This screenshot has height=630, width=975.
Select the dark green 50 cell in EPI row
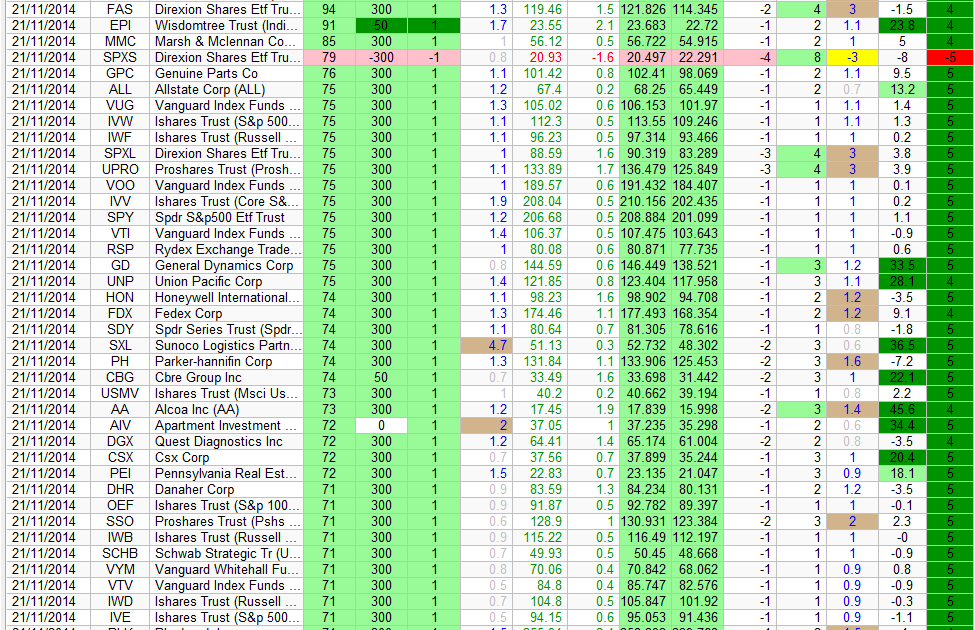point(380,25)
